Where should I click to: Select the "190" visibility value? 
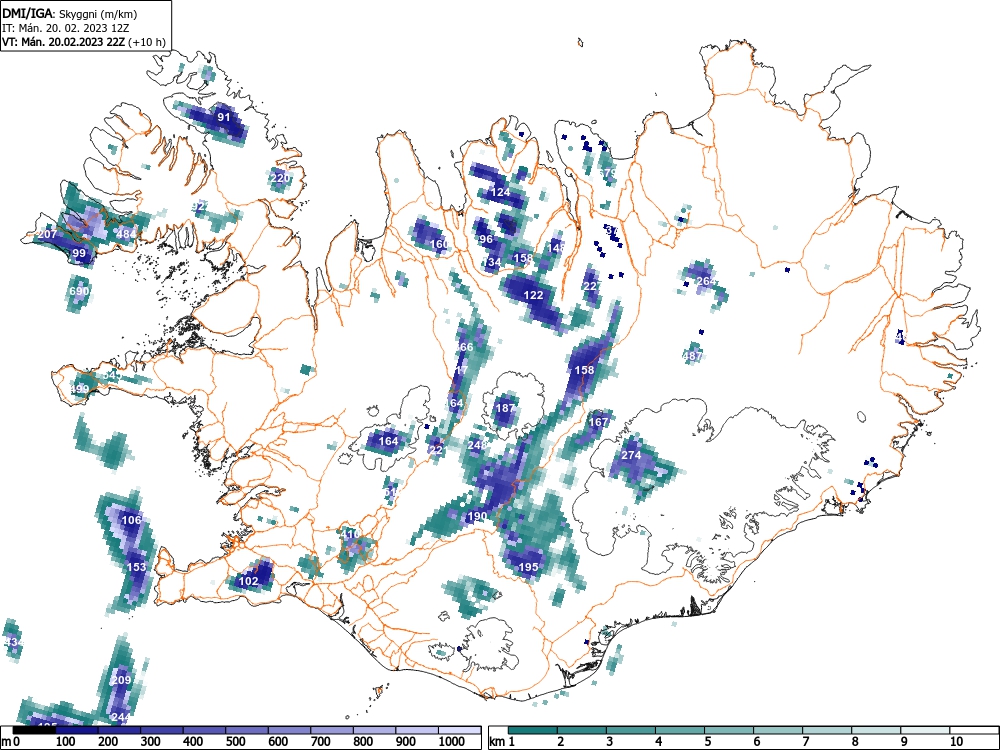pyautogui.click(x=477, y=516)
